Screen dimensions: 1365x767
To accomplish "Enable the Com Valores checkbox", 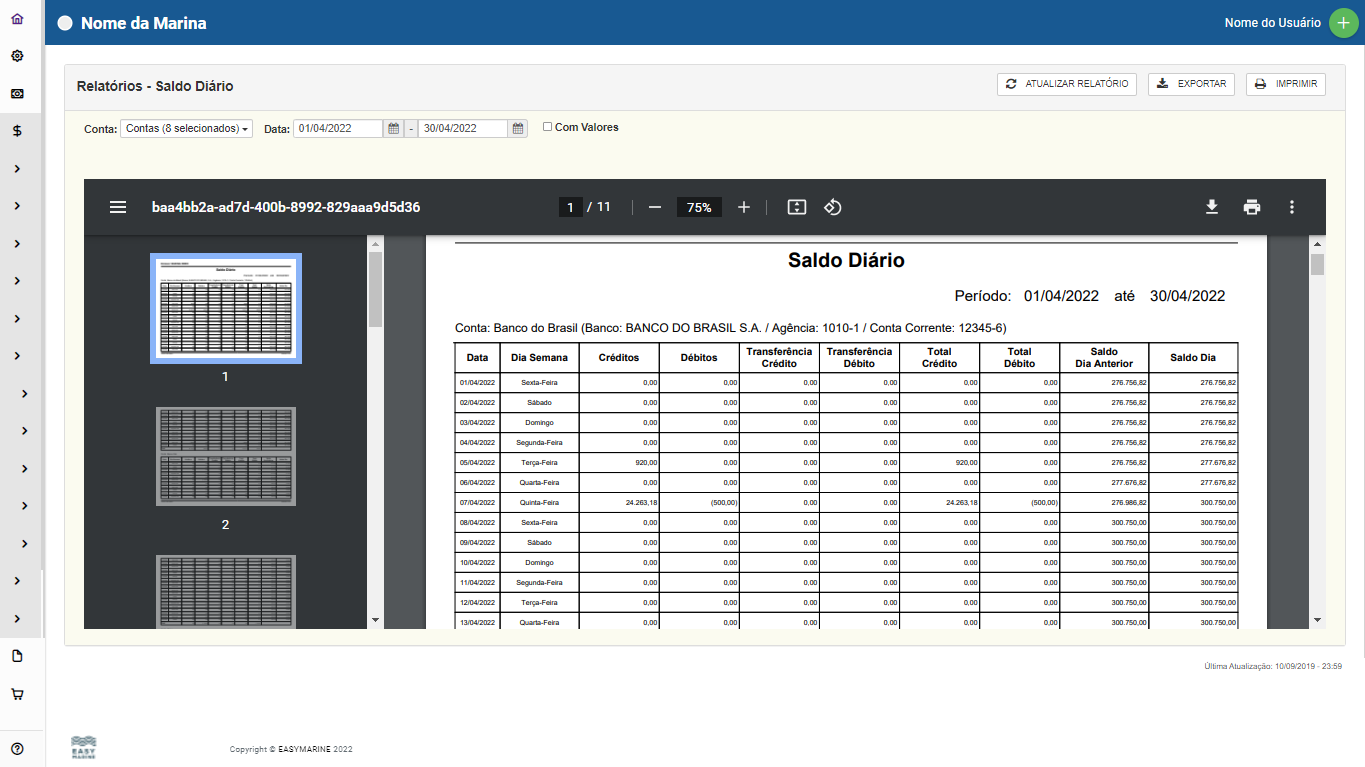I will [547, 127].
